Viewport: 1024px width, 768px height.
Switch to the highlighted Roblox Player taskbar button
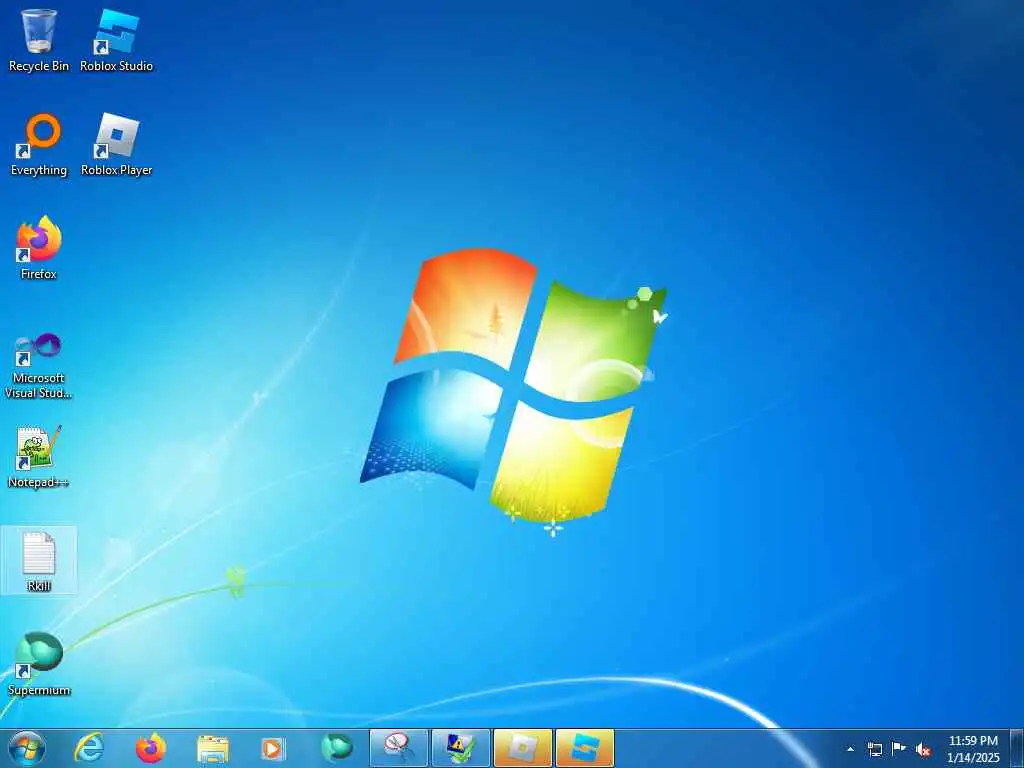pyautogui.click(x=522, y=748)
